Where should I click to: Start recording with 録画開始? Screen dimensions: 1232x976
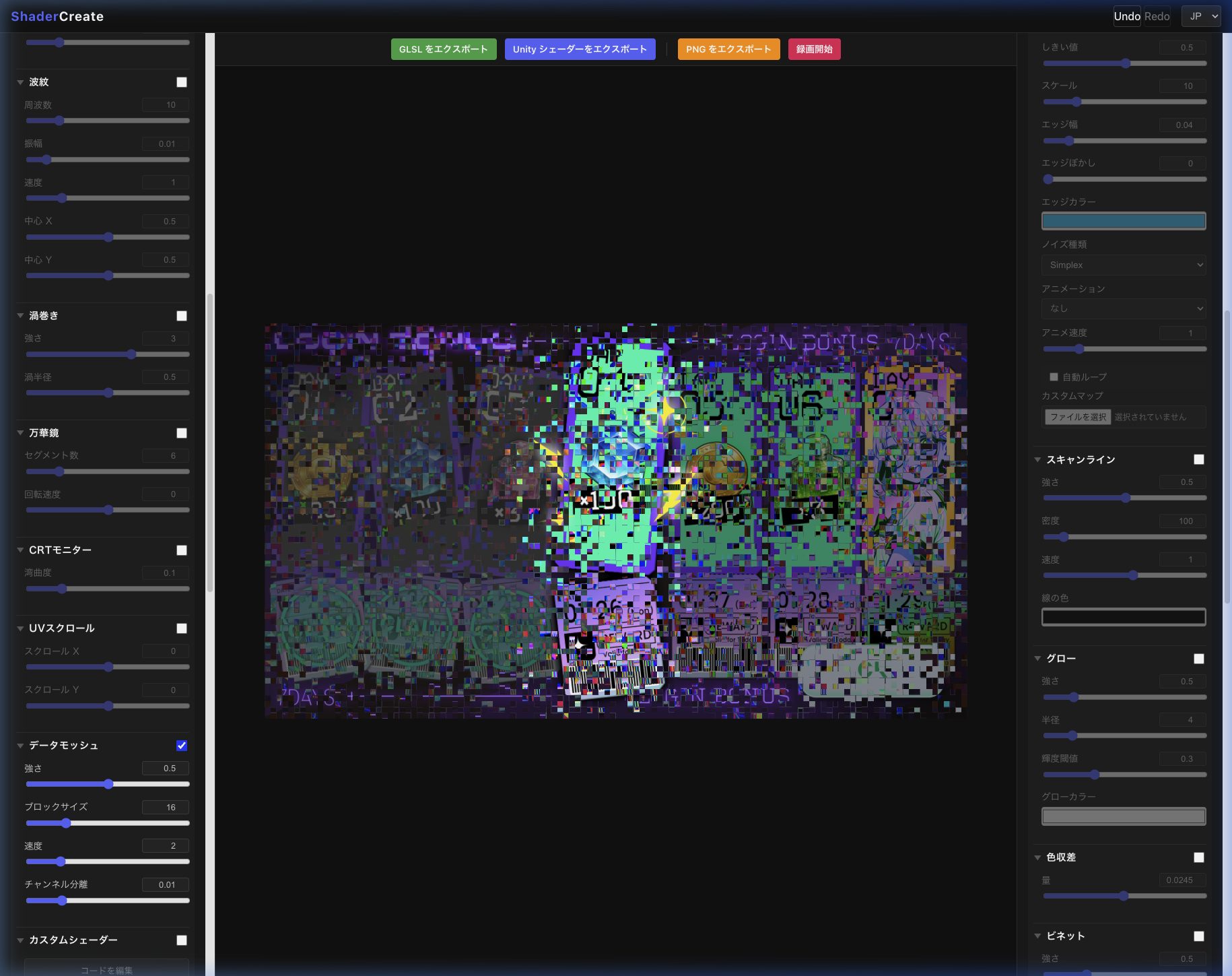click(814, 49)
